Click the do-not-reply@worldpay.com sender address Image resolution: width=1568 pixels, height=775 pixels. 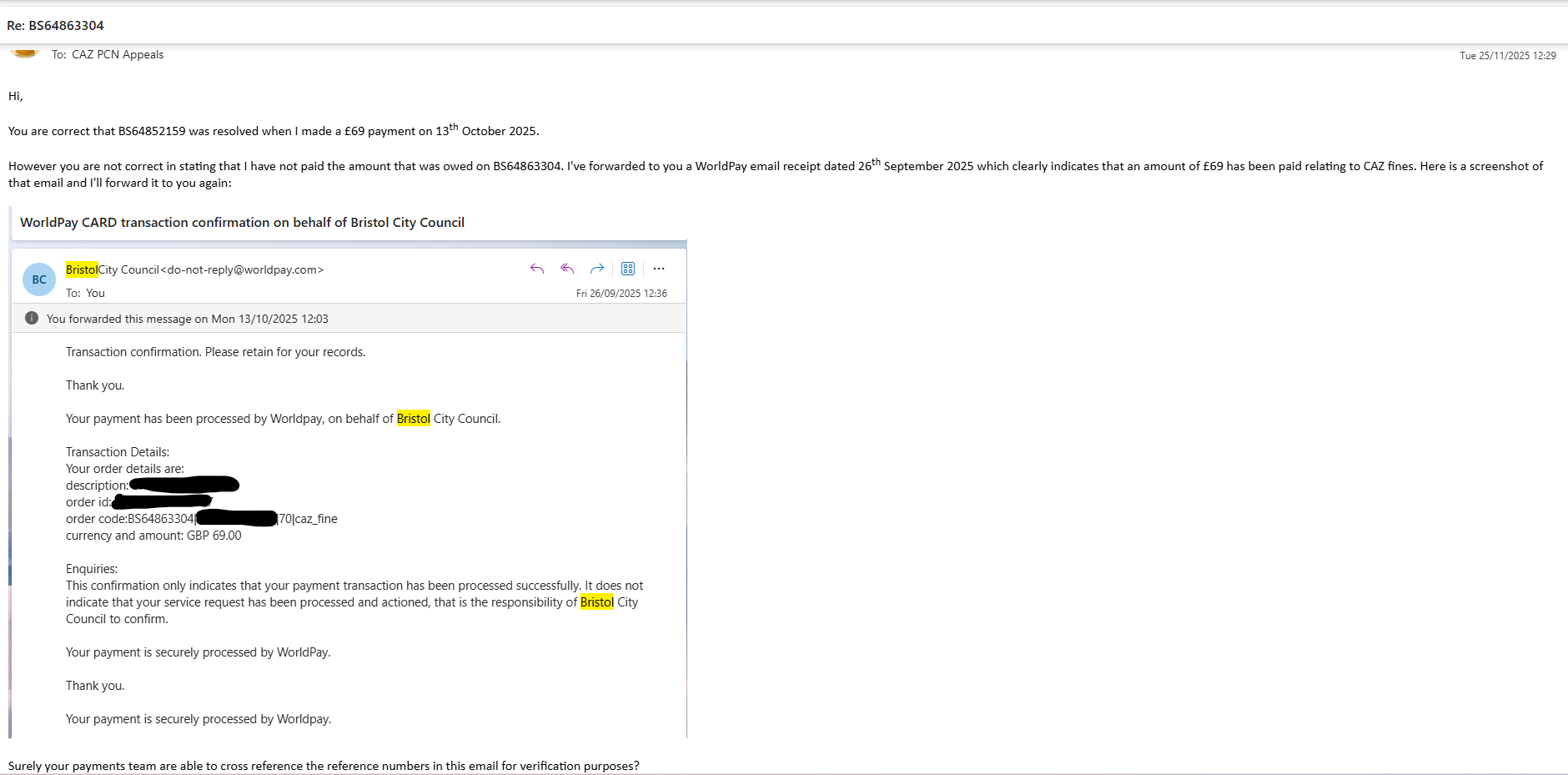pos(242,269)
